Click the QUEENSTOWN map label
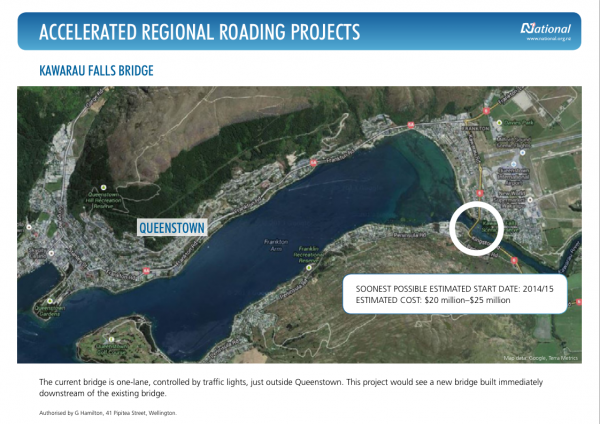Image resolution: width=600 pixels, height=424 pixels. 172,228
